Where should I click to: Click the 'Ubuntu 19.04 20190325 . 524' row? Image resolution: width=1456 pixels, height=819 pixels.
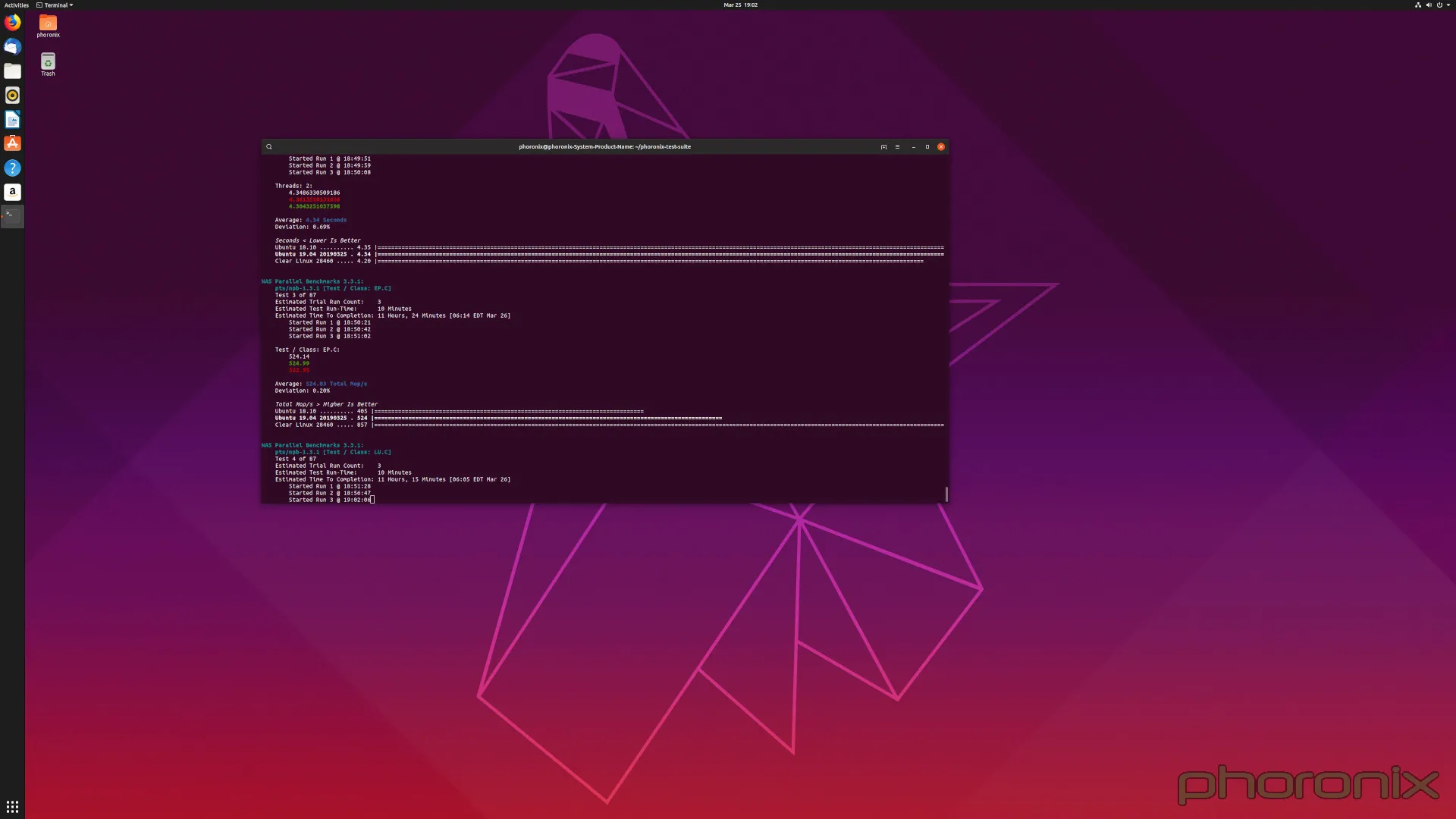(x=498, y=418)
